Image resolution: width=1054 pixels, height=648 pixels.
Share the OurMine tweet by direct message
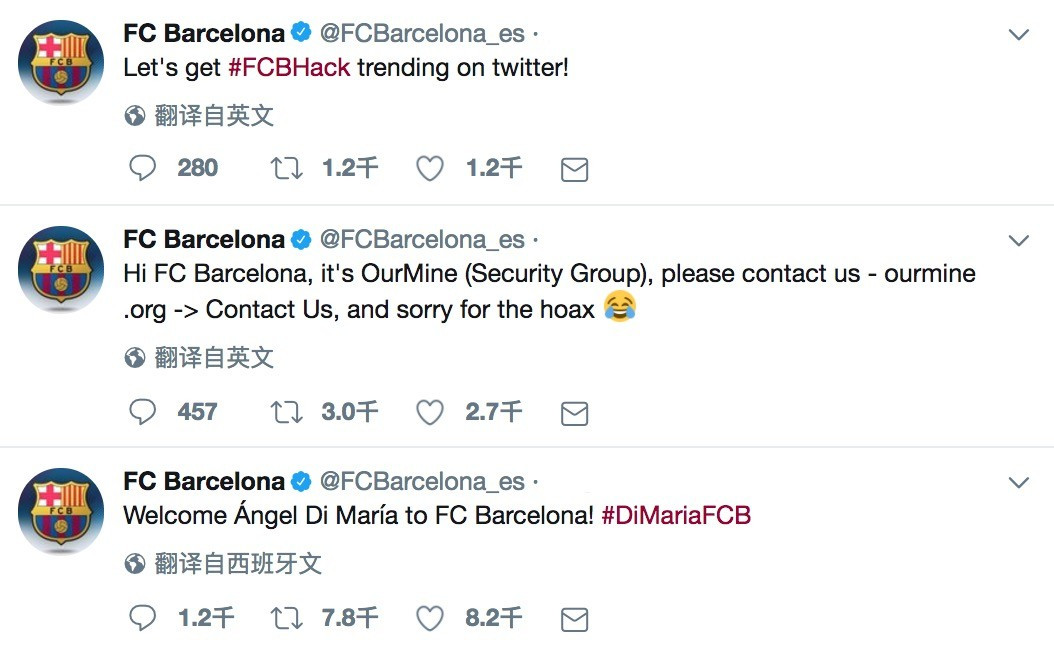575,413
